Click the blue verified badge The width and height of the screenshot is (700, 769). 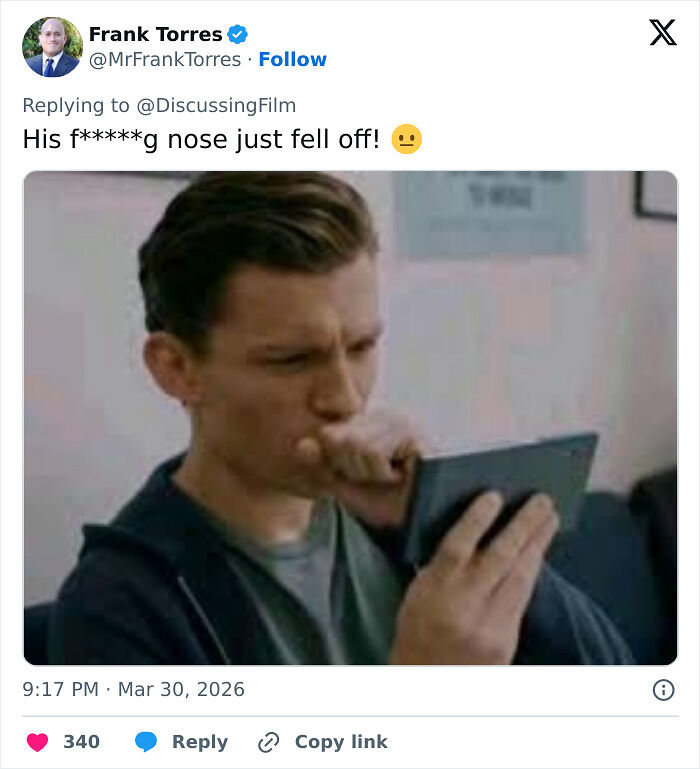click(237, 35)
